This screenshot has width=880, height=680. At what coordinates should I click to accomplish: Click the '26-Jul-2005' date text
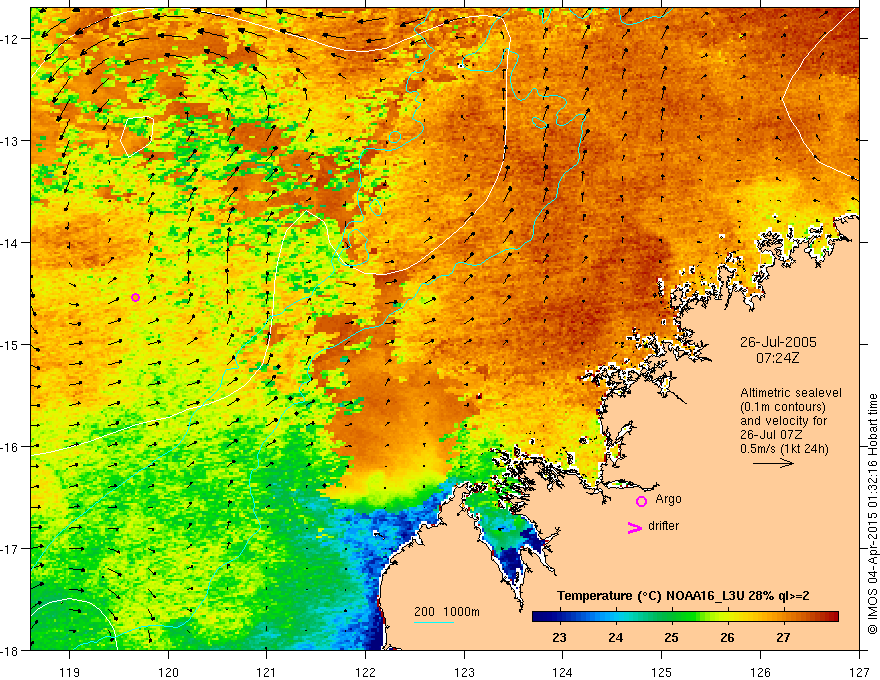pos(778,342)
